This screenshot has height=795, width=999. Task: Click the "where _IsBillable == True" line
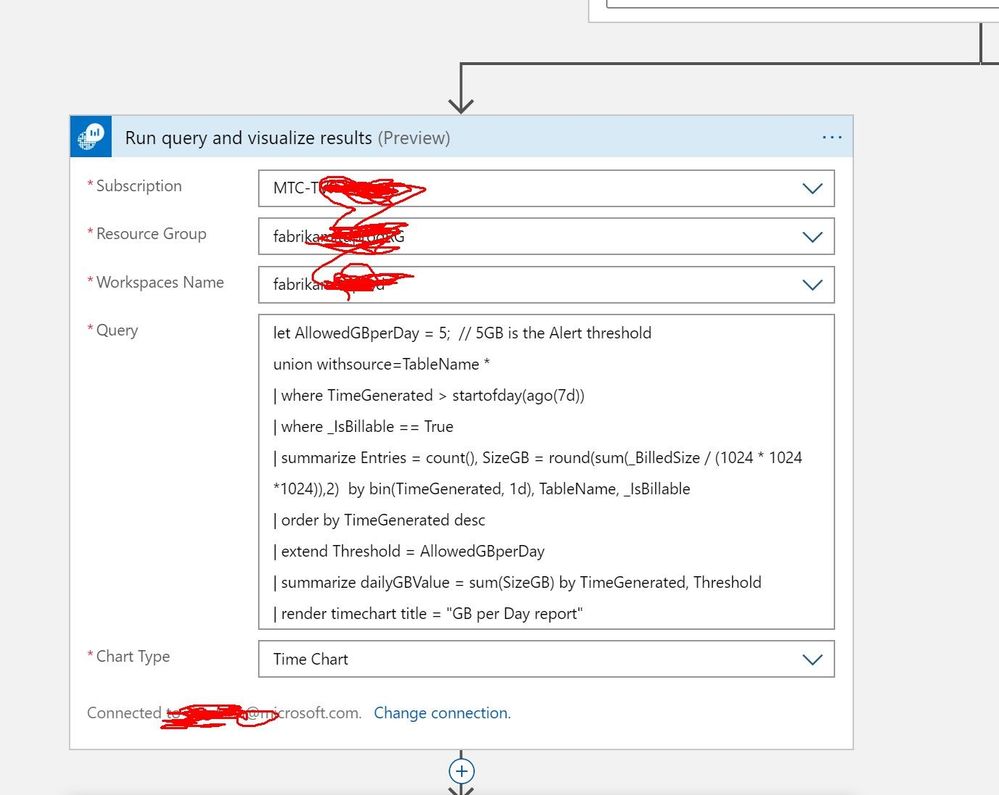point(363,427)
